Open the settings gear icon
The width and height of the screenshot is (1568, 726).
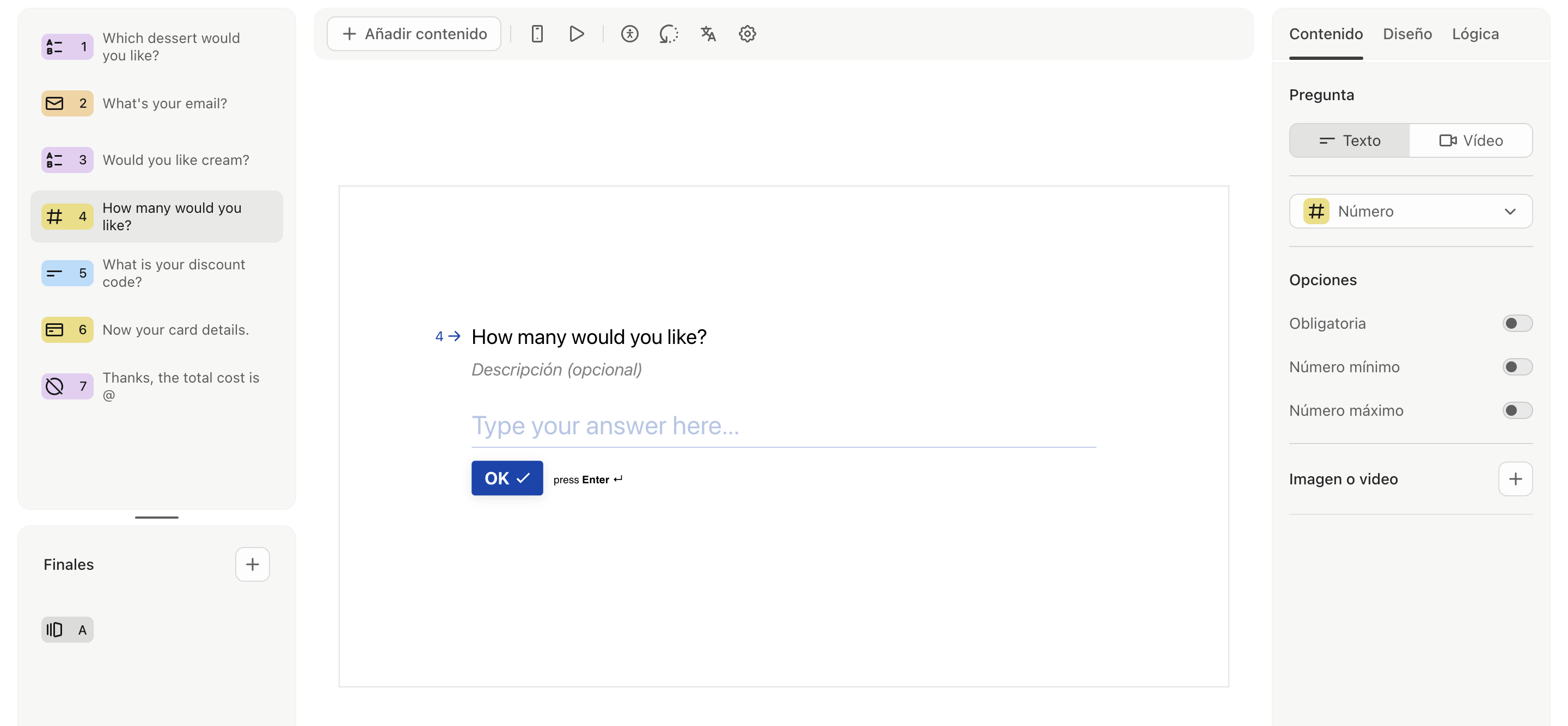pos(747,34)
